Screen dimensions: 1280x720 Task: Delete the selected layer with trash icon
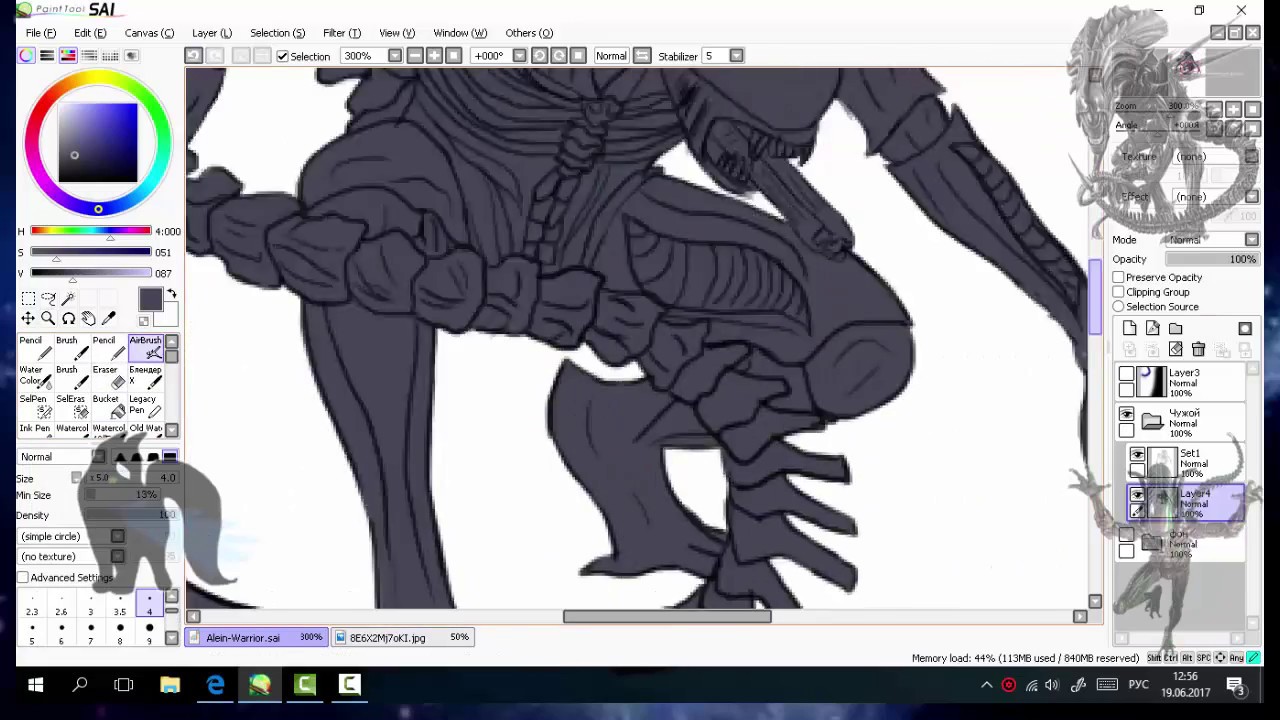(x=1198, y=349)
